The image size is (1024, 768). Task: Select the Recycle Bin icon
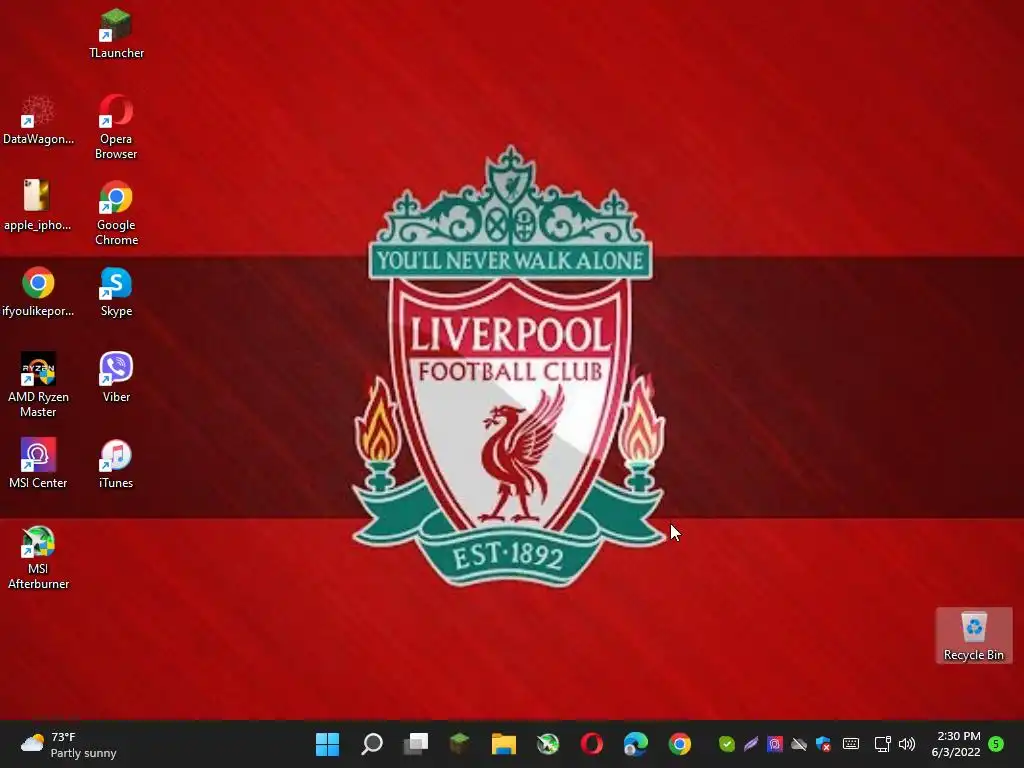tap(974, 635)
